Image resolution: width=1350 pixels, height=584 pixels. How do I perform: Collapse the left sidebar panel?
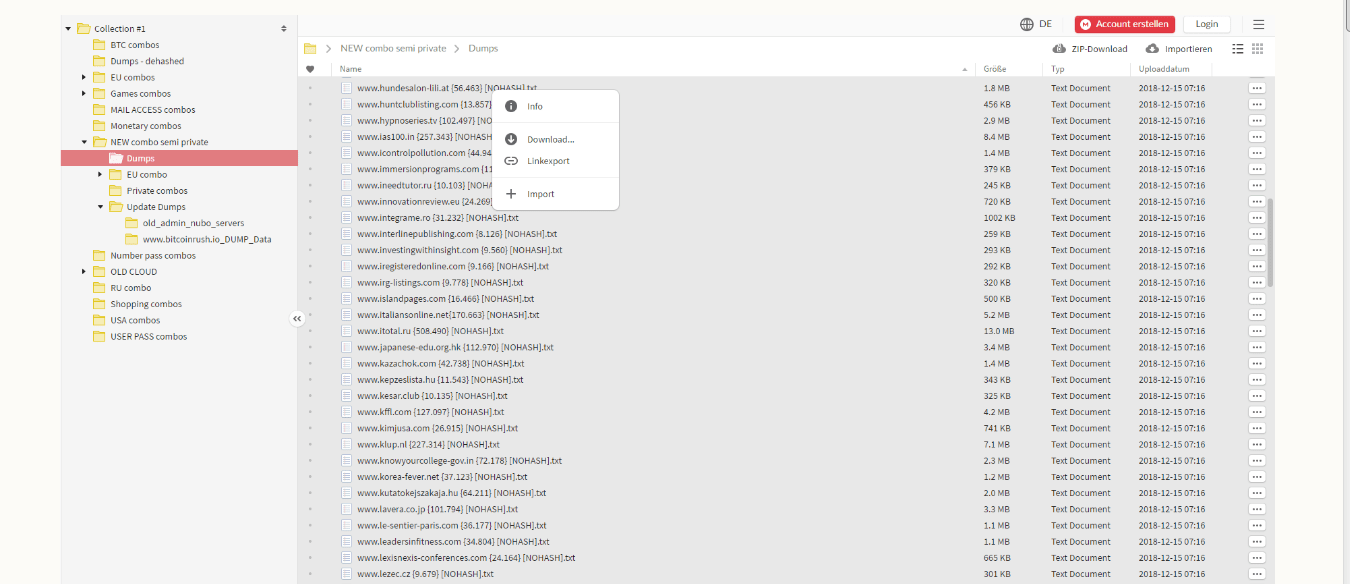point(297,319)
